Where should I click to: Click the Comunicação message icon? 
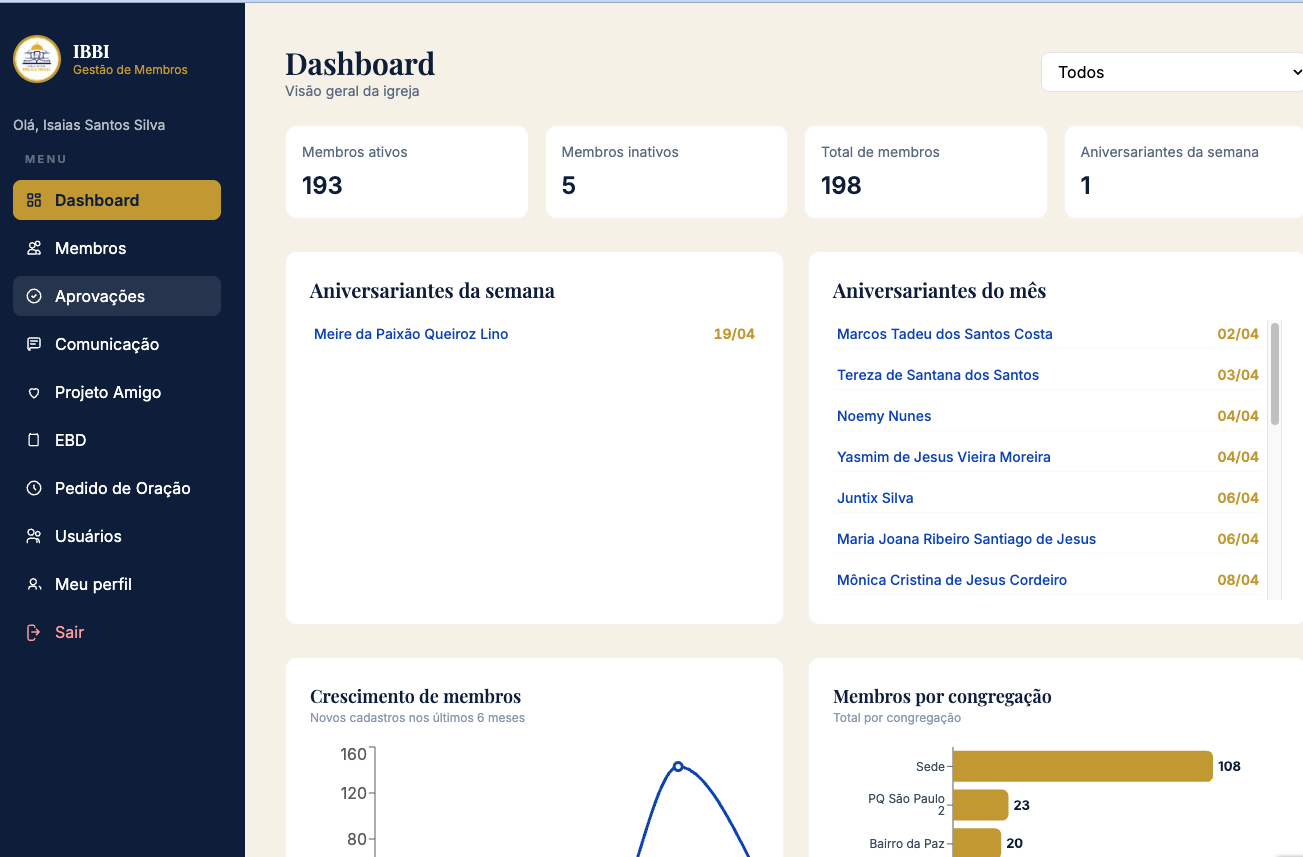pos(34,344)
